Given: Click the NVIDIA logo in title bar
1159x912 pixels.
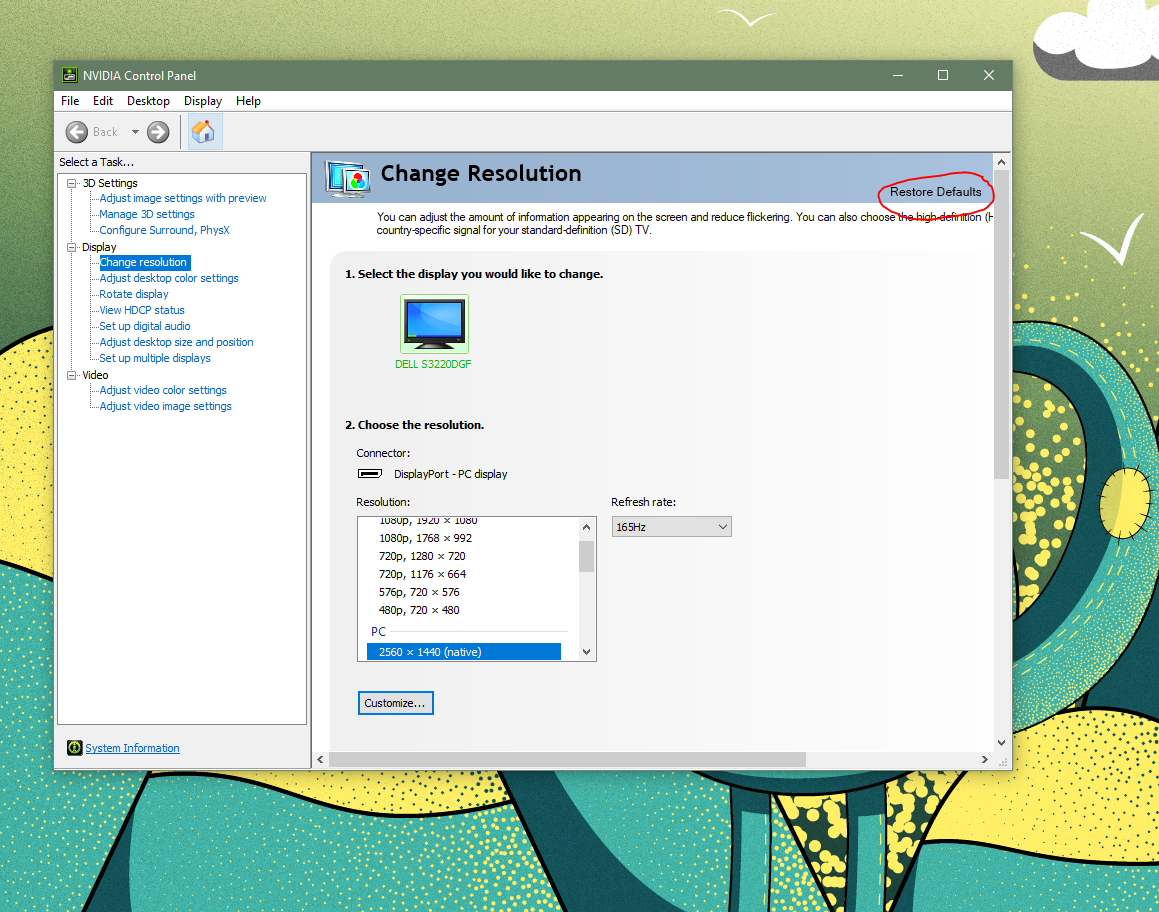Looking at the screenshot, I should tap(69, 75).
